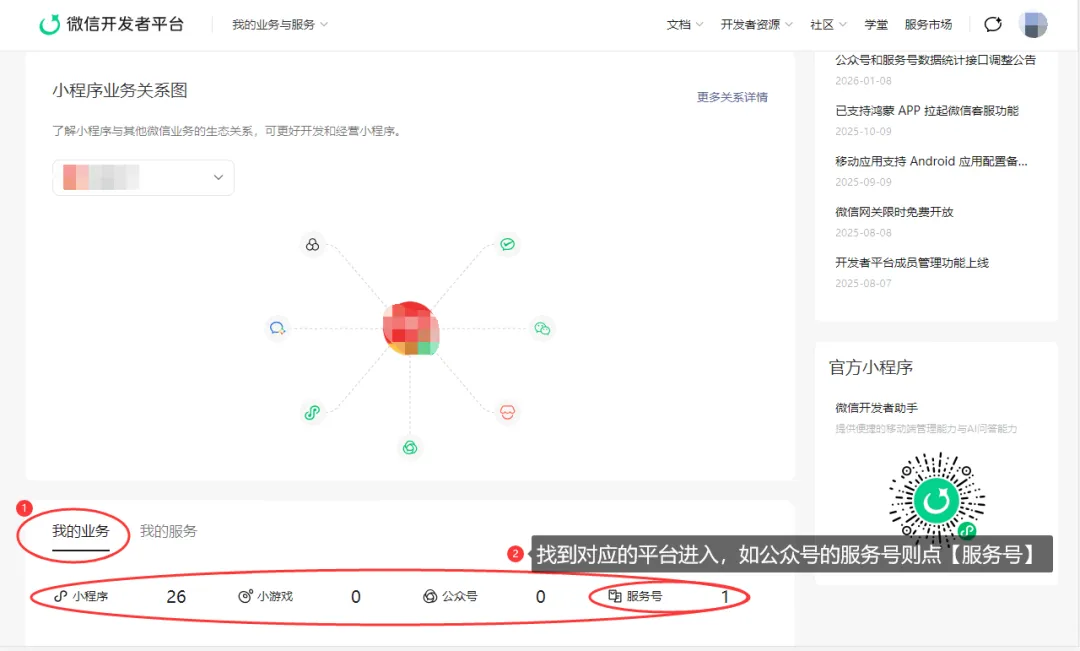Open 更多关系详情 link
This screenshot has width=1080, height=651.
coord(732,97)
